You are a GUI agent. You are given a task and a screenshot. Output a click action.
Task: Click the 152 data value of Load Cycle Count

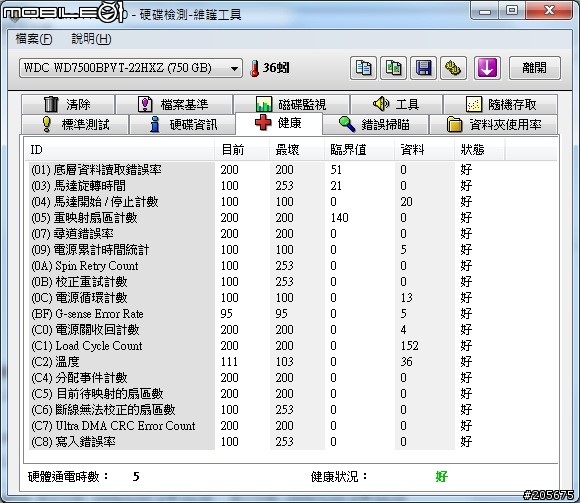tap(409, 346)
